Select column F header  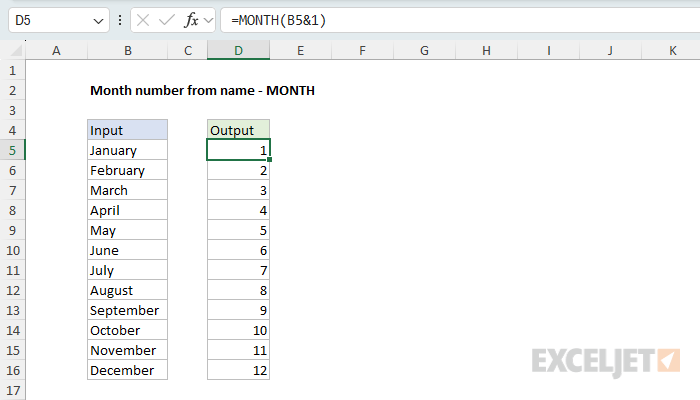[362, 50]
